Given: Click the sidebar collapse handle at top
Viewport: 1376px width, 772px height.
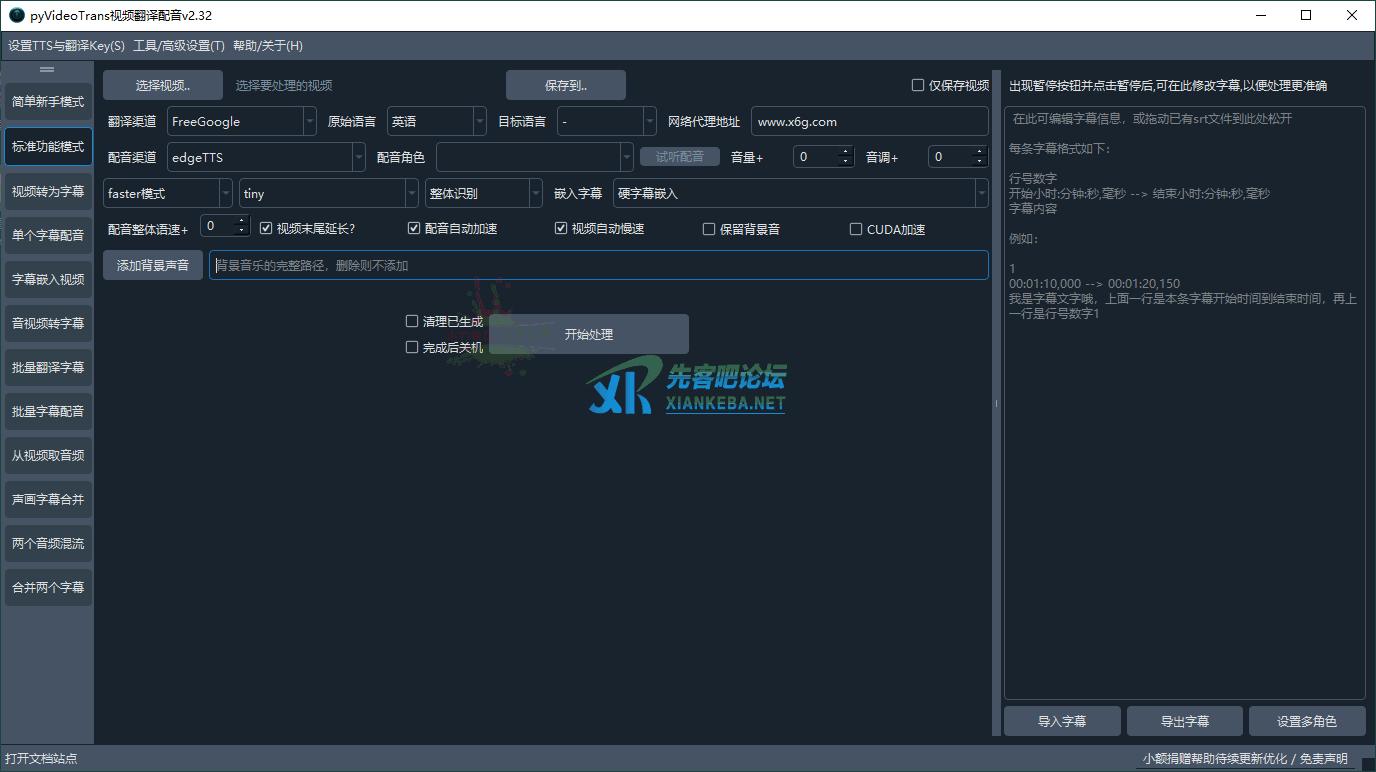Looking at the screenshot, I should point(47,70).
